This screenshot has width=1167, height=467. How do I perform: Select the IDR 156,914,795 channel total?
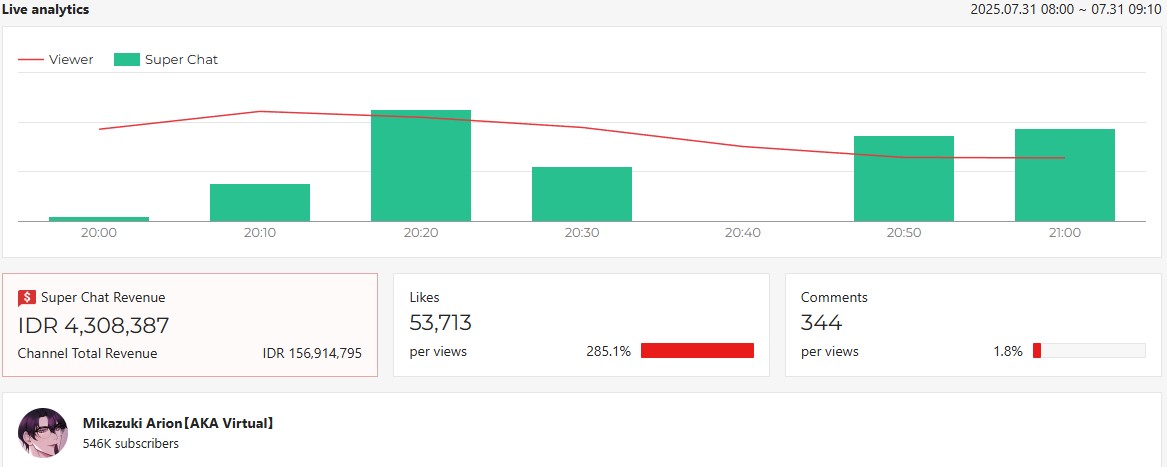[313, 354]
